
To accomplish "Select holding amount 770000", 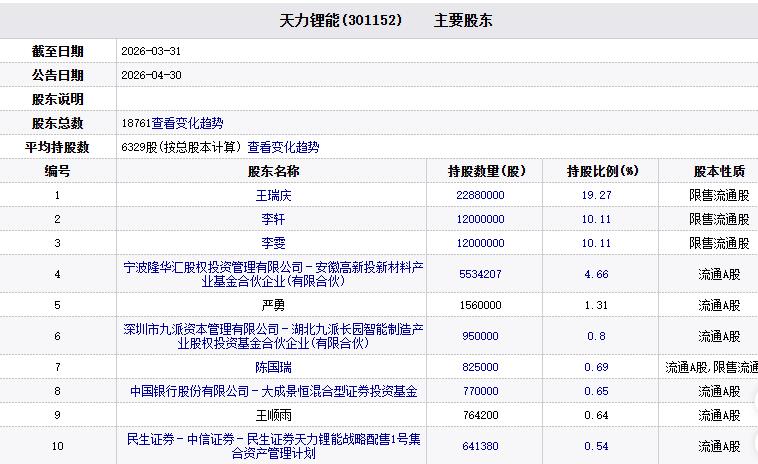I will (481, 391).
